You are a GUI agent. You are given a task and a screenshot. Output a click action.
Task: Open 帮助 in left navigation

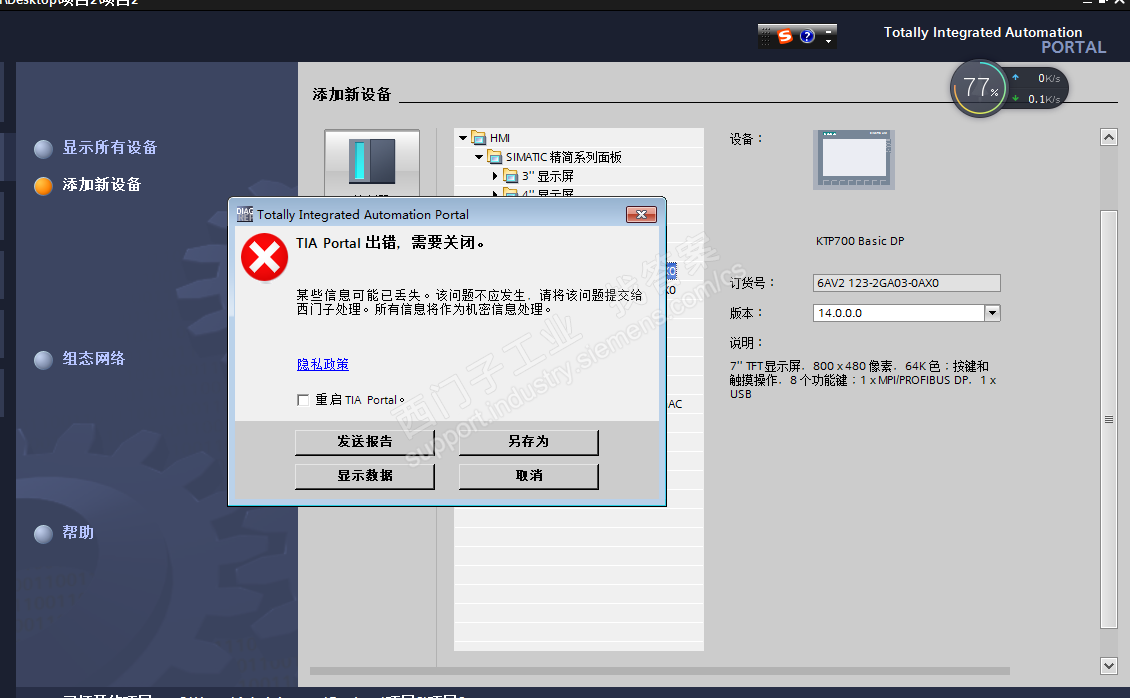pyautogui.click(x=78, y=532)
